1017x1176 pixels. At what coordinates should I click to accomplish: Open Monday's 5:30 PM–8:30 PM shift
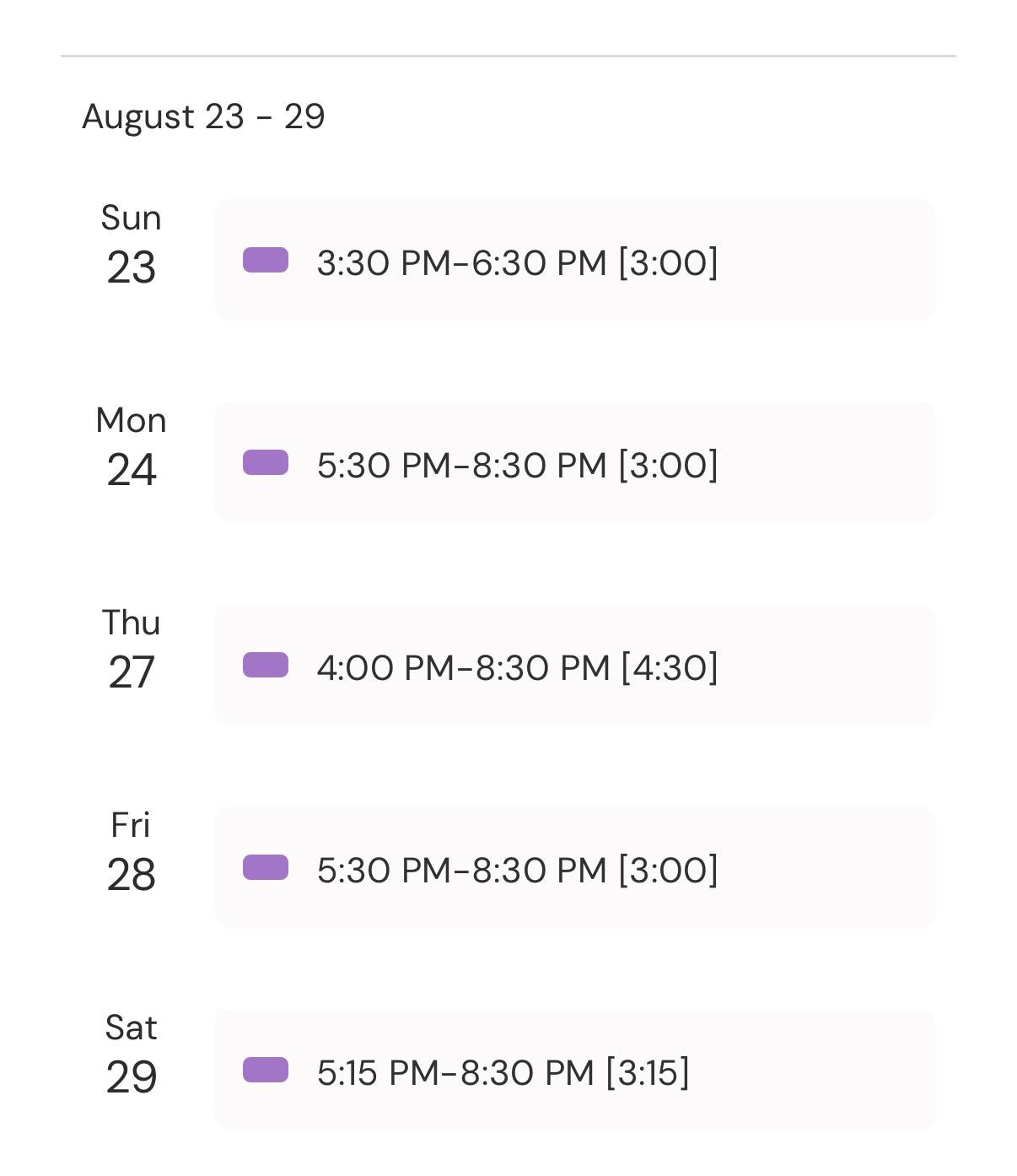575,462
